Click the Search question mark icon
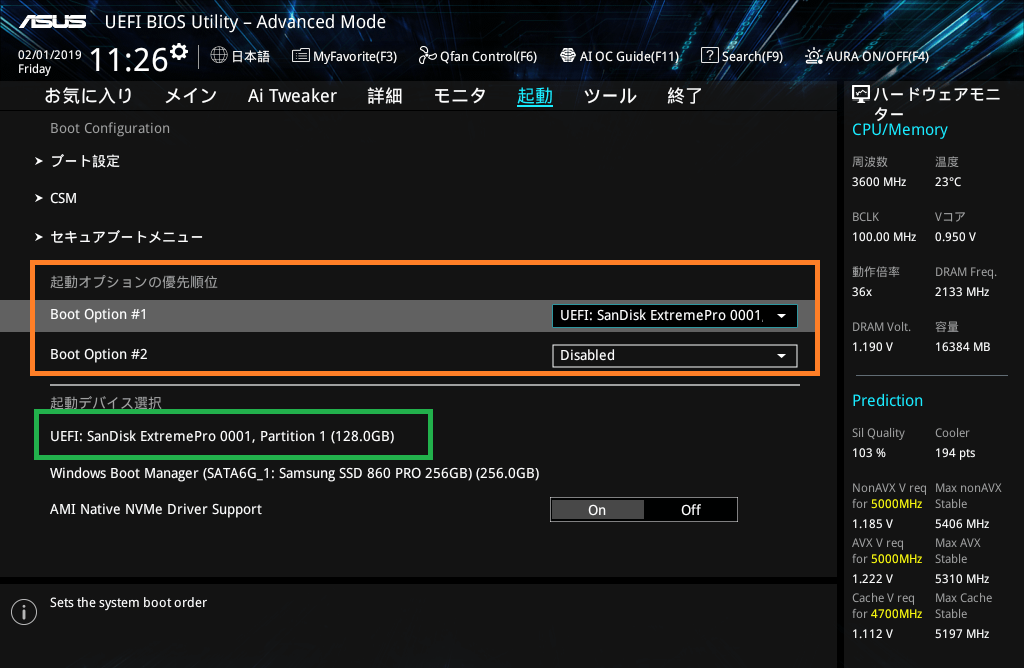 click(709, 56)
